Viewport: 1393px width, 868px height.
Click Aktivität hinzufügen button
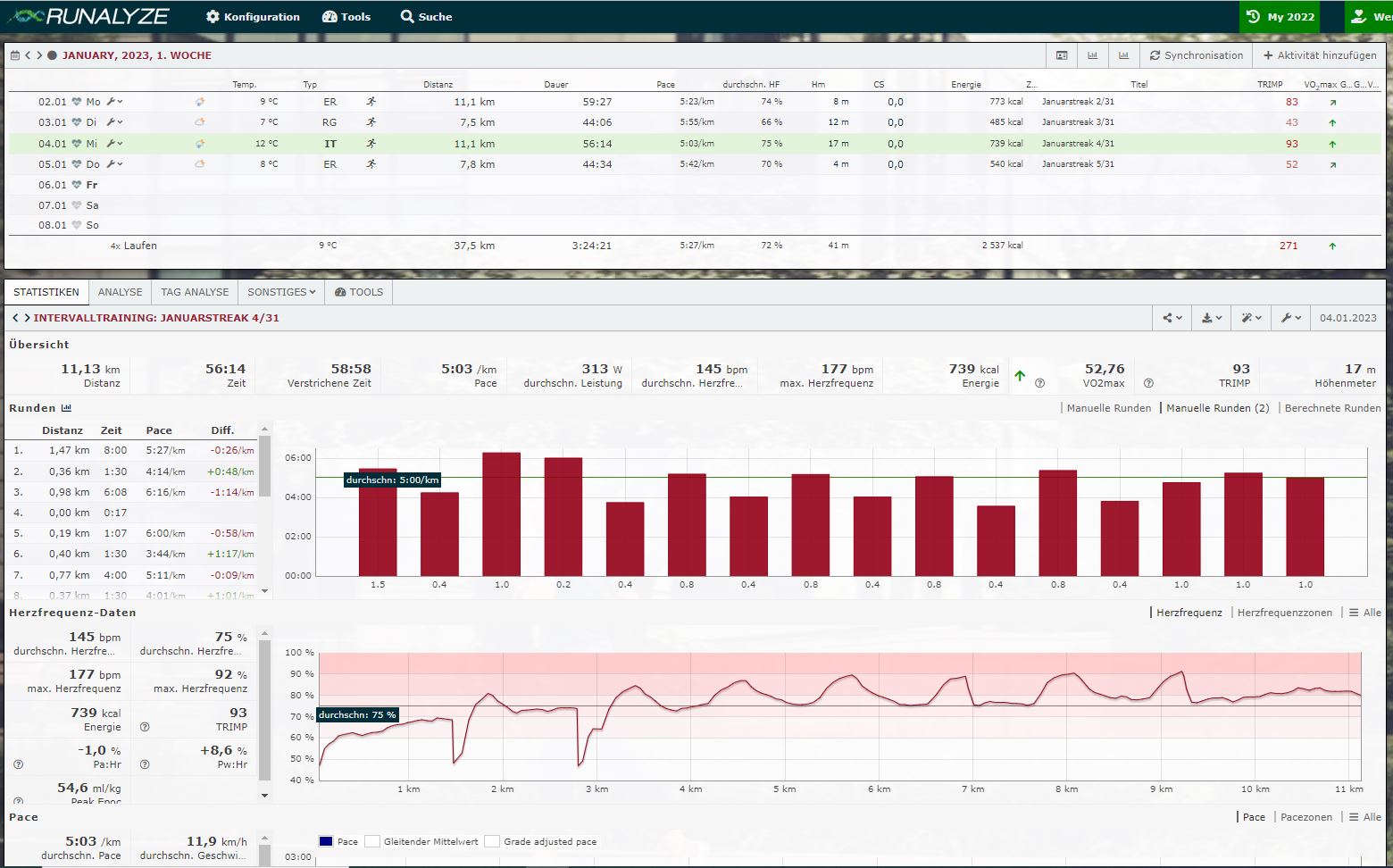click(x=1319, y=55)
